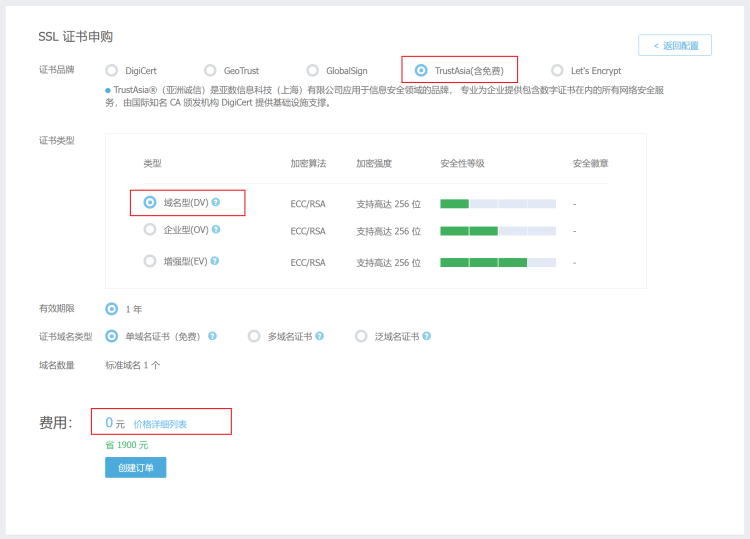Click 支持高达 256 位 in the OV row
This screenshot has width=750, height=539.
[x=388, y=231]
